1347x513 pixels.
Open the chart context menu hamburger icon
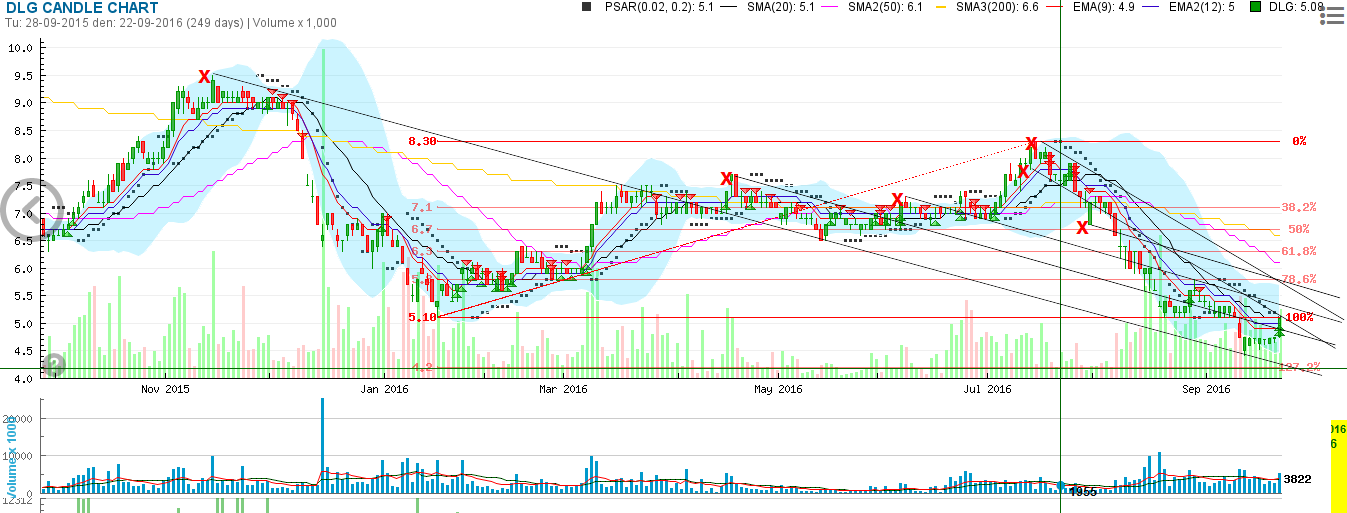coord(1331,15)
